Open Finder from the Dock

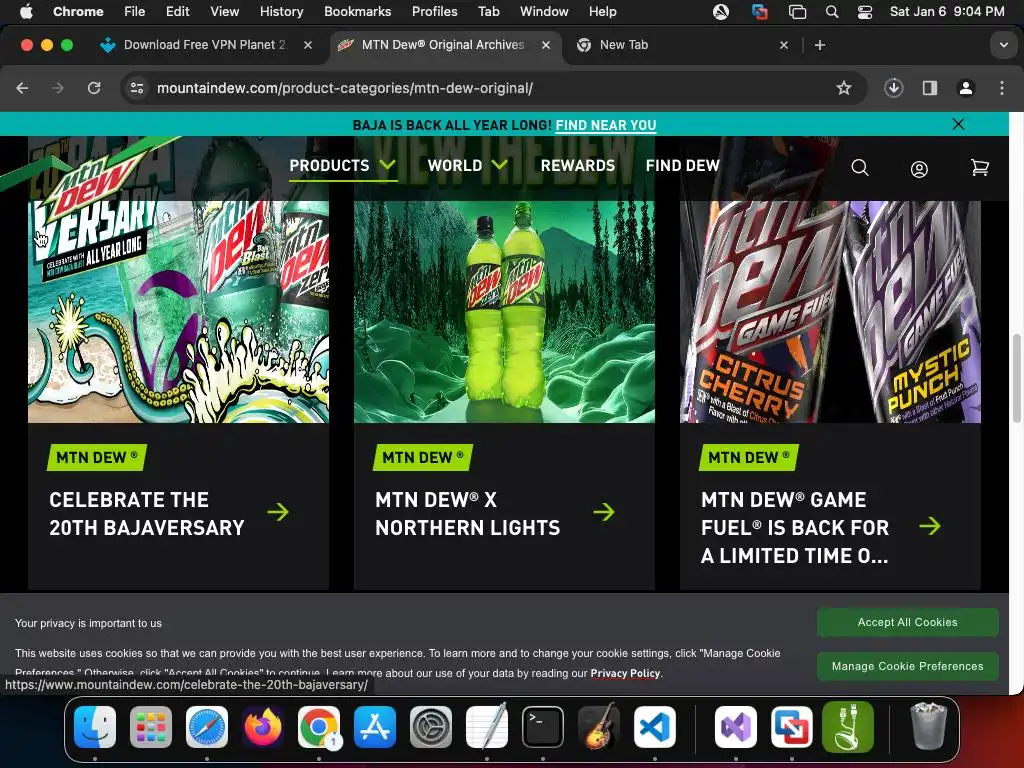pyautogui.click(x=95, y=727)
